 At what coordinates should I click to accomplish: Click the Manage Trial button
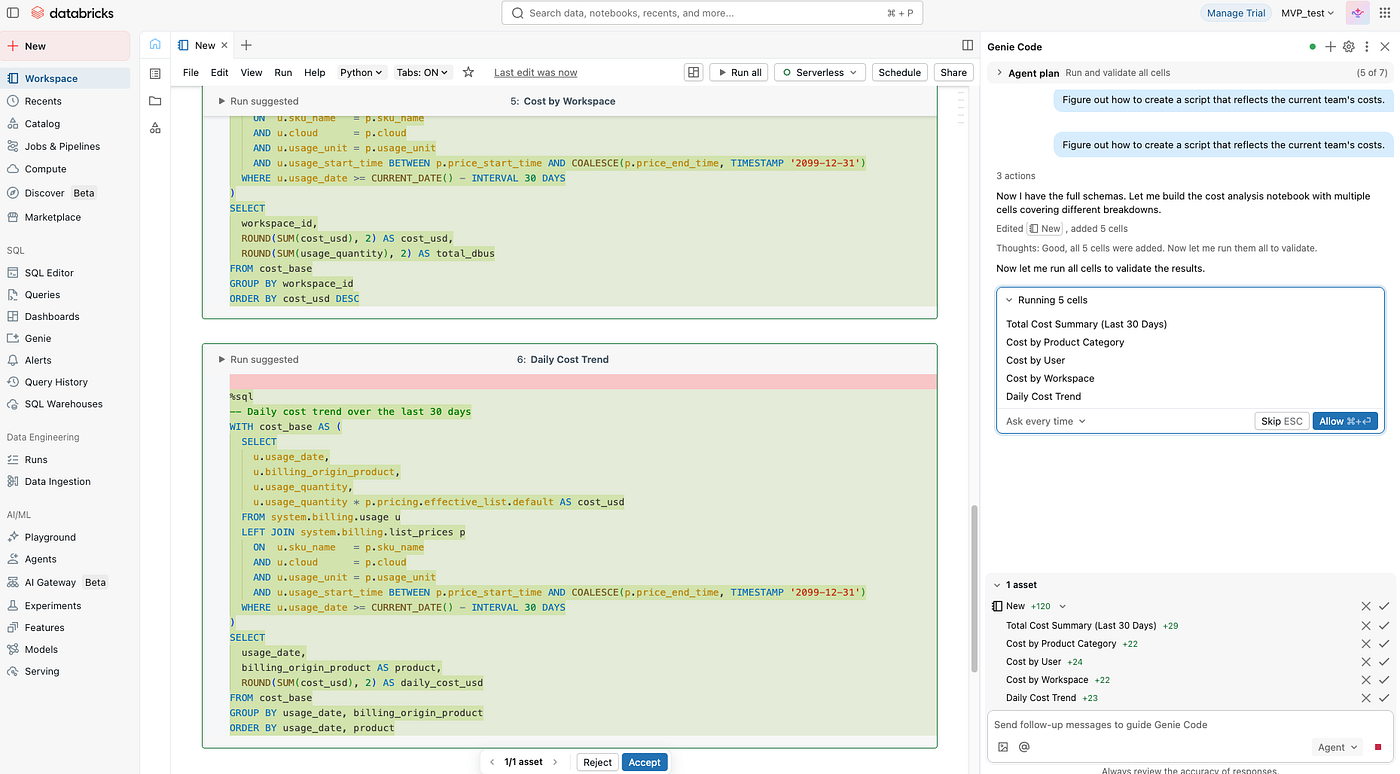[1236, 13]
